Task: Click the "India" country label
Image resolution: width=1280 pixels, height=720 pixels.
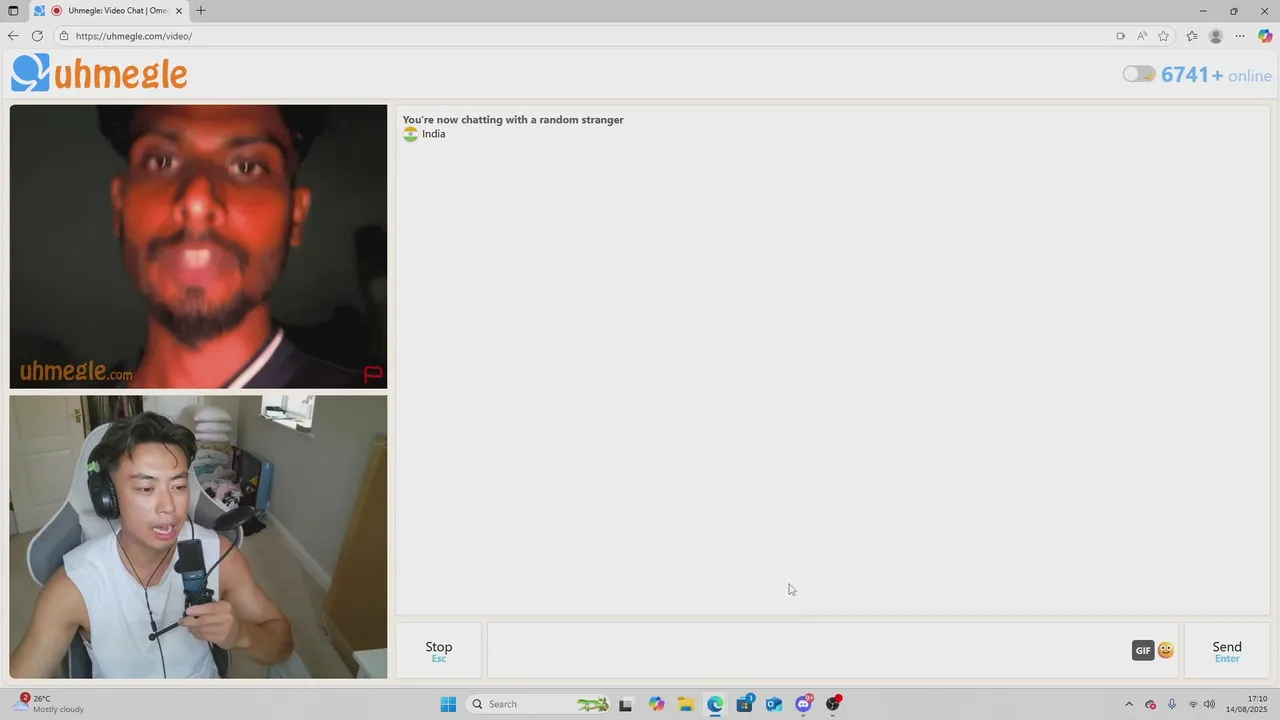Action: tap(434, 134)
